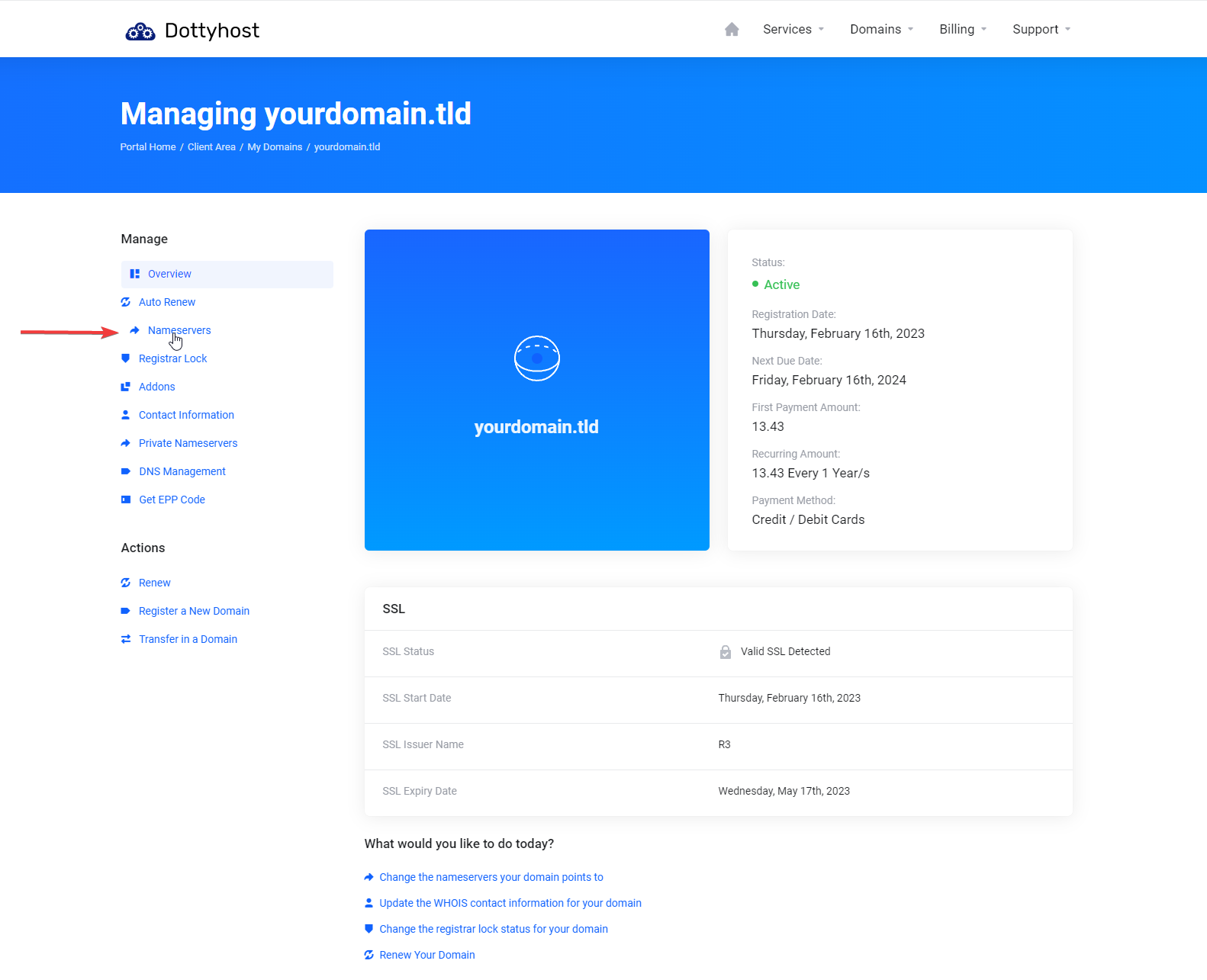
Task: Click shield icon beside Change the registrar lock
Action: [369, 929]
